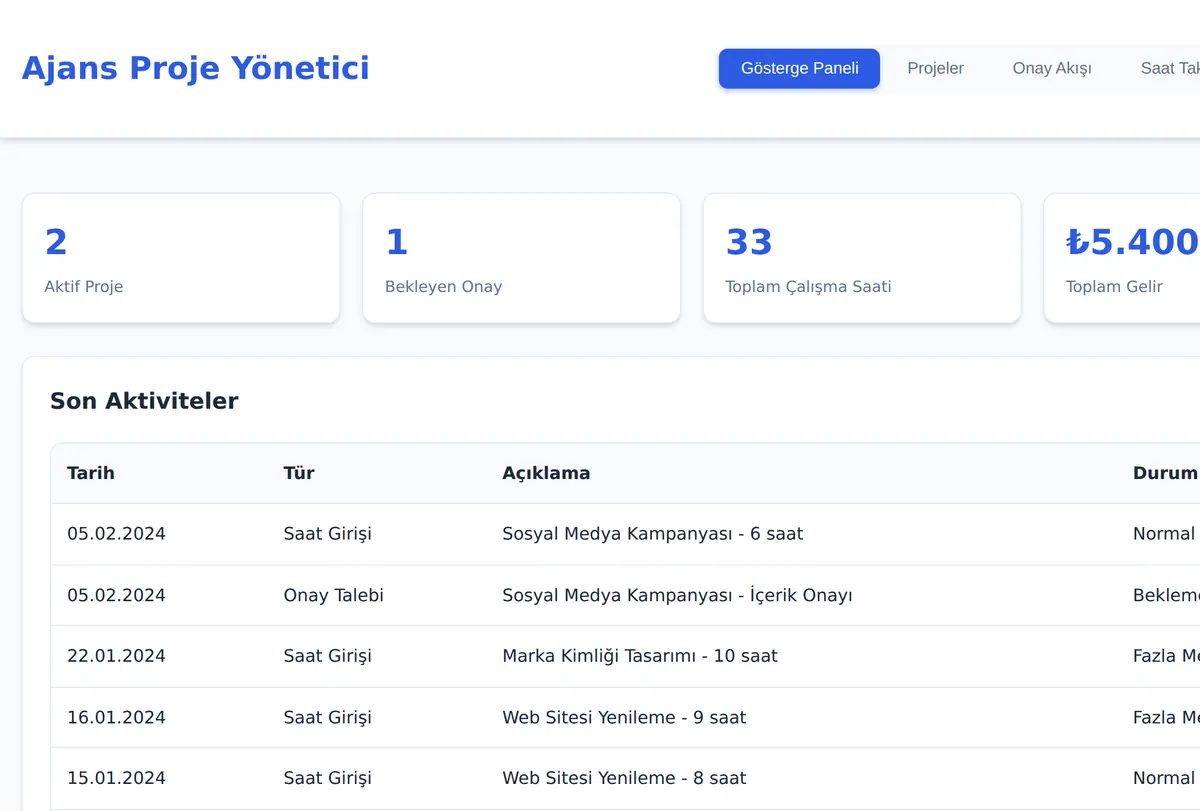This screenshot has height=811, width=1200.
Task: Click the Son Aktiviteler heading
Action: coord(144,401)
